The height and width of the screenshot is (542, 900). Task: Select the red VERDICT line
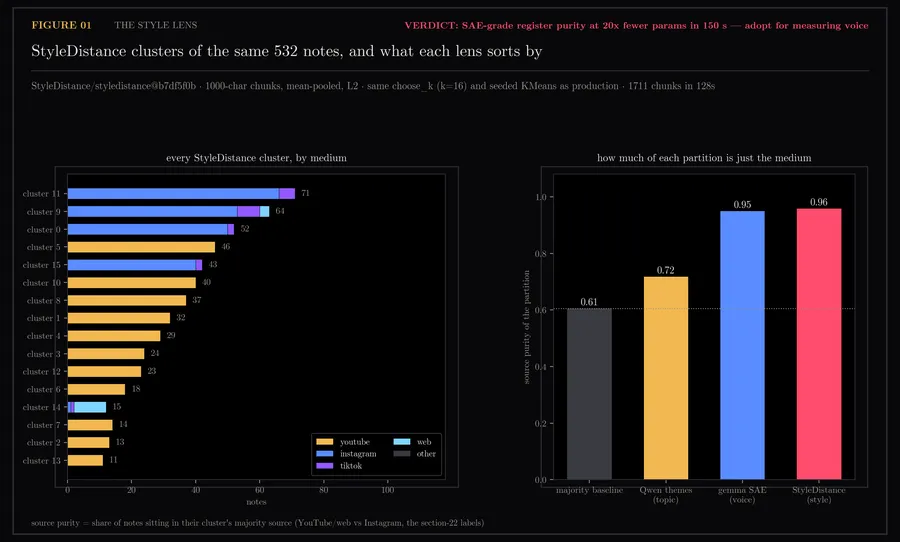636,25
